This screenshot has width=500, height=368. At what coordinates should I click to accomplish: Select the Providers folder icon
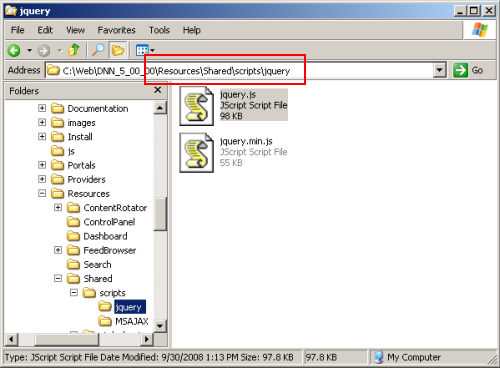pos(57,179)
